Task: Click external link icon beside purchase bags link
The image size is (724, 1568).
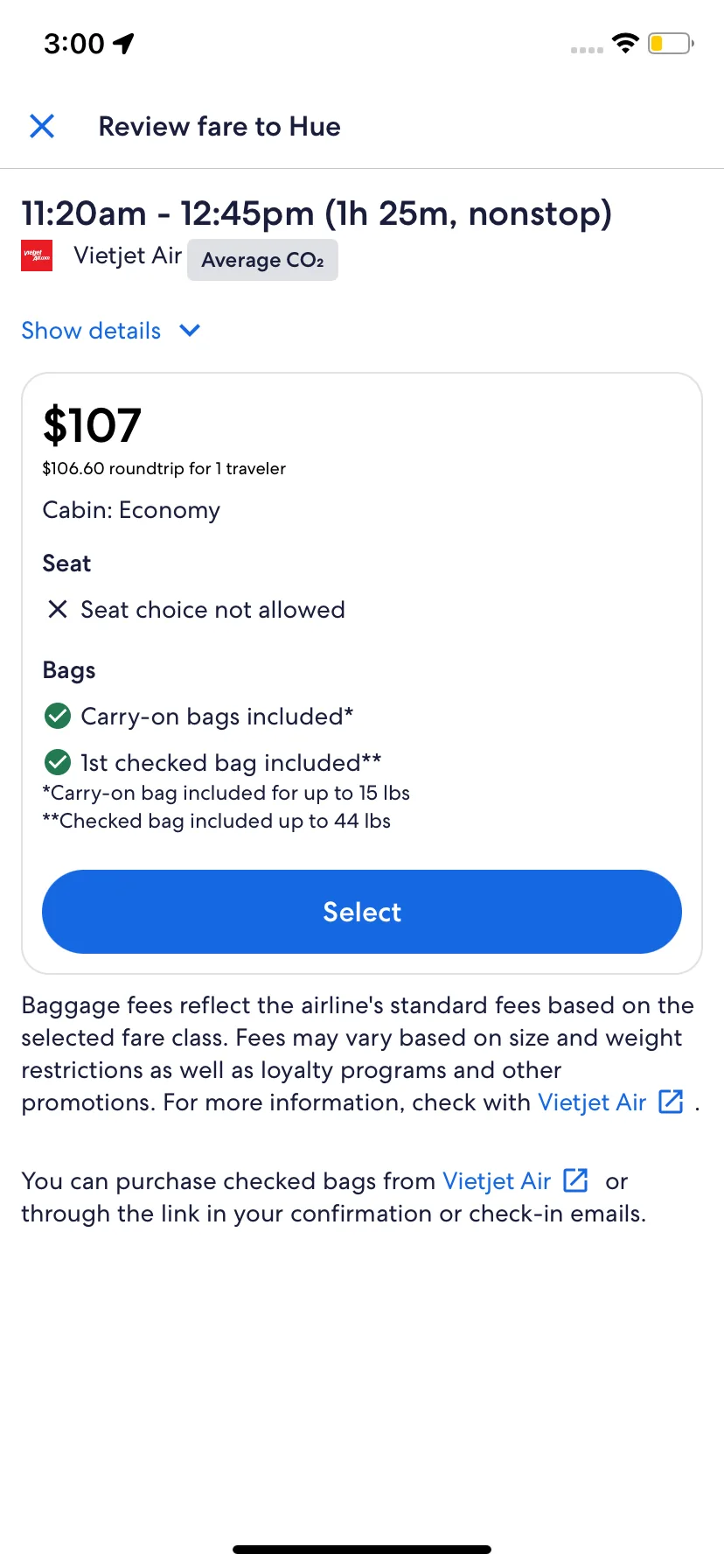Action: 575,1180
